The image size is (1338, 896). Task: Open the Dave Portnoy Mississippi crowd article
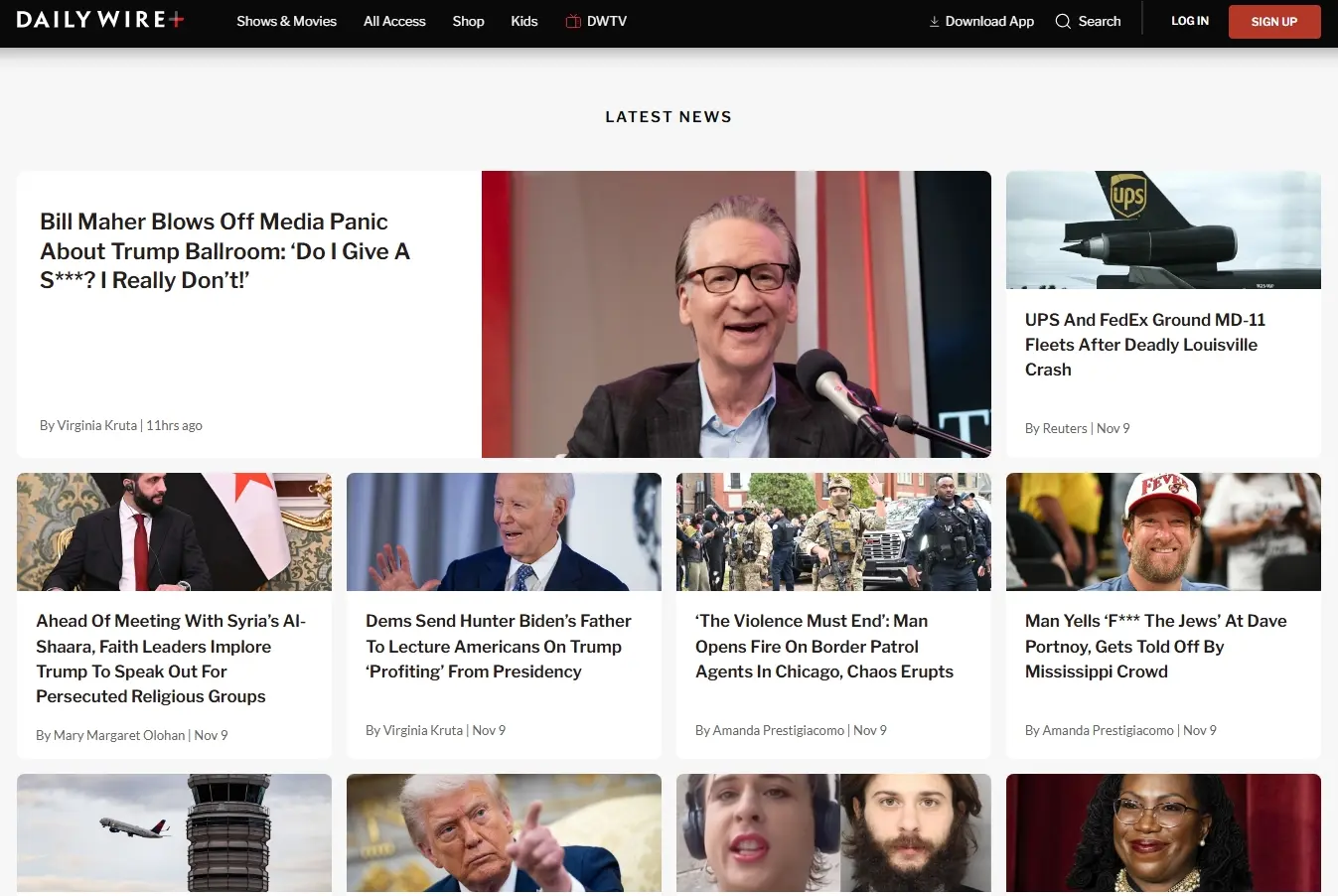(1155, 646)
